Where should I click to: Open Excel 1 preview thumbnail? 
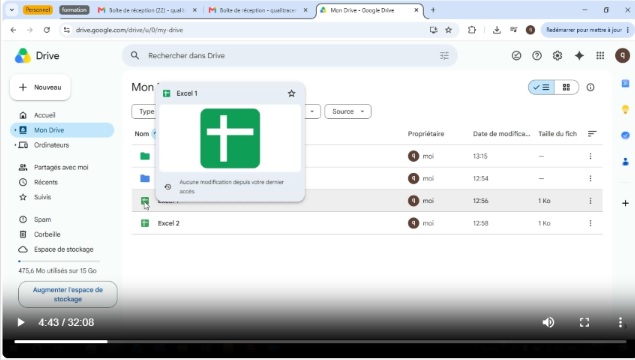[230, 138]
